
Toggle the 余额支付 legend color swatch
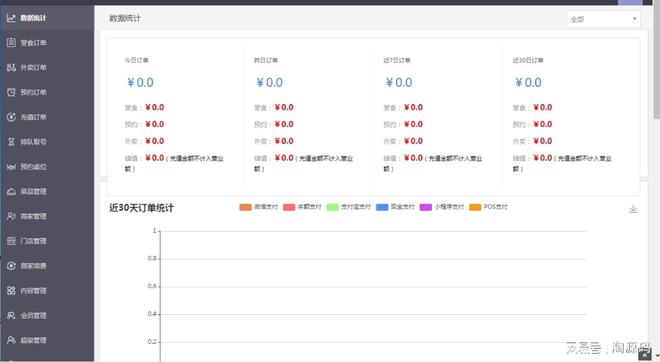pyautogui.click(x=289, y=207)
